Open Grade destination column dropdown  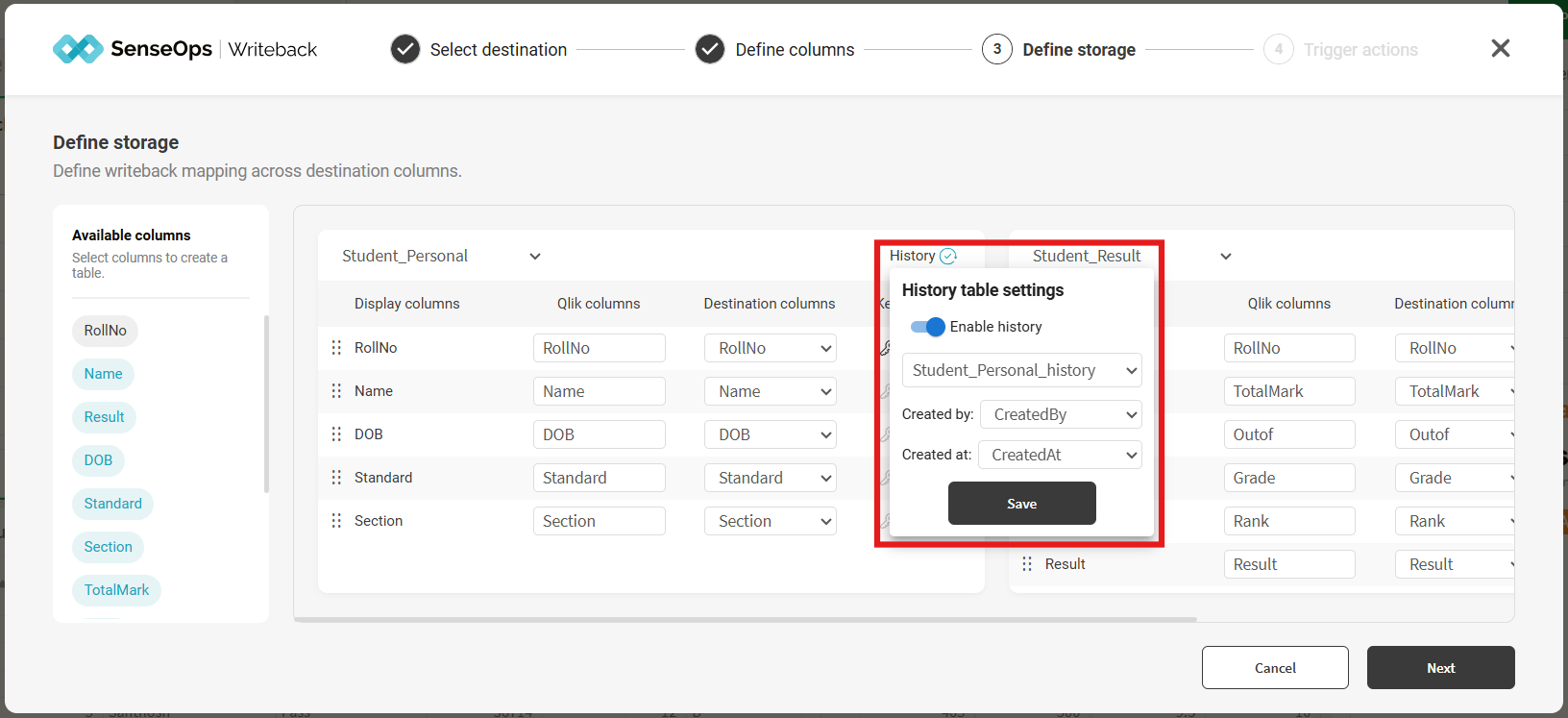(x=1455, y=478)
